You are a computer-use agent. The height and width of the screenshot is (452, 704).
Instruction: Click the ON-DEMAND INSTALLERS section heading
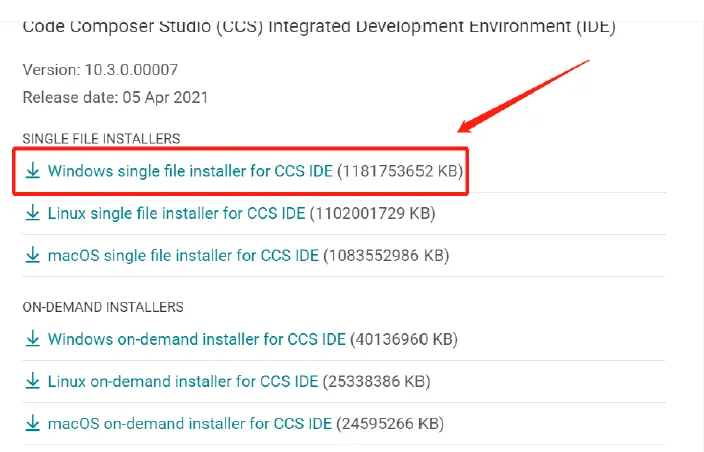[102, 307]
